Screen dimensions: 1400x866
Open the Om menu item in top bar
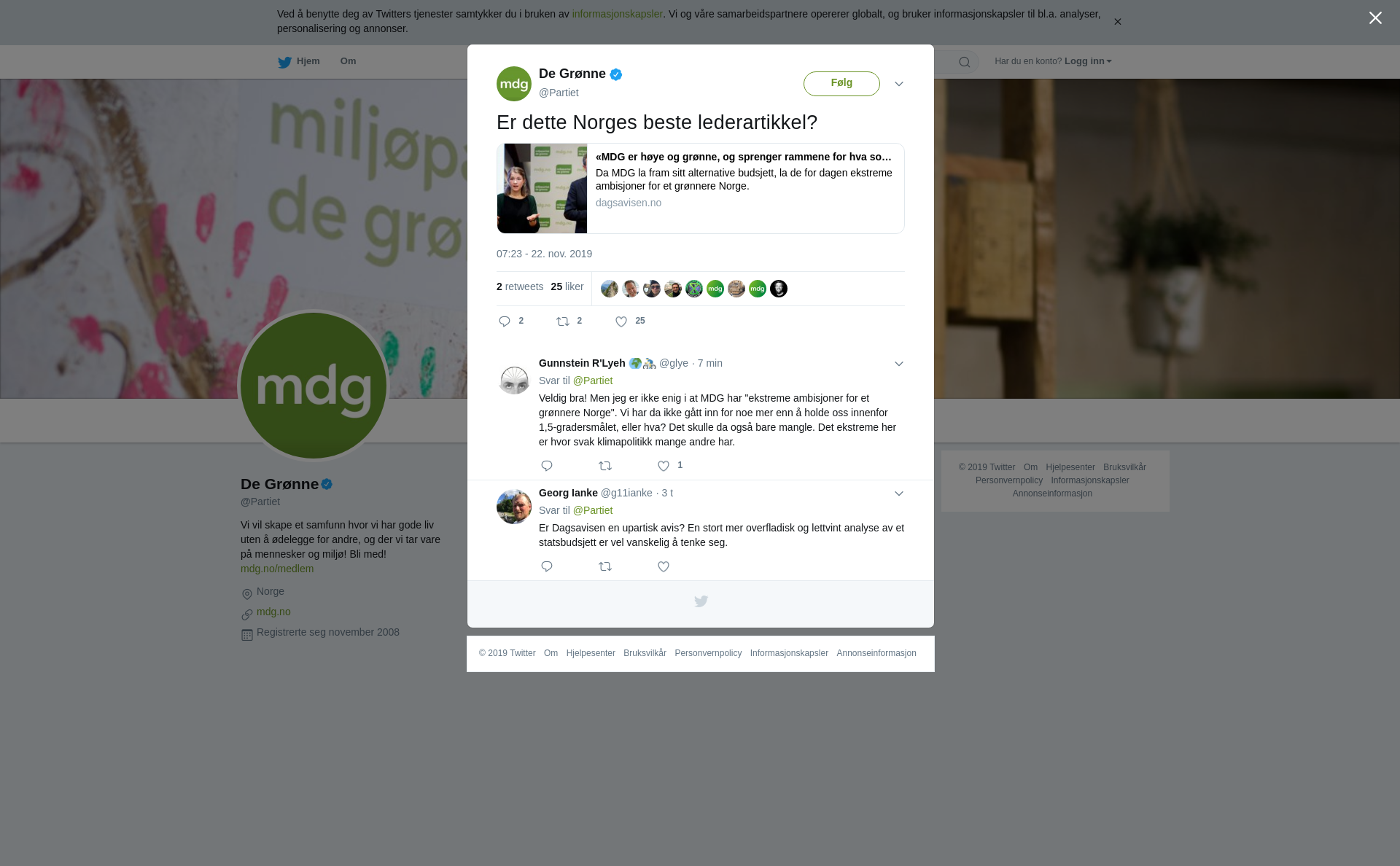[349, 61]
